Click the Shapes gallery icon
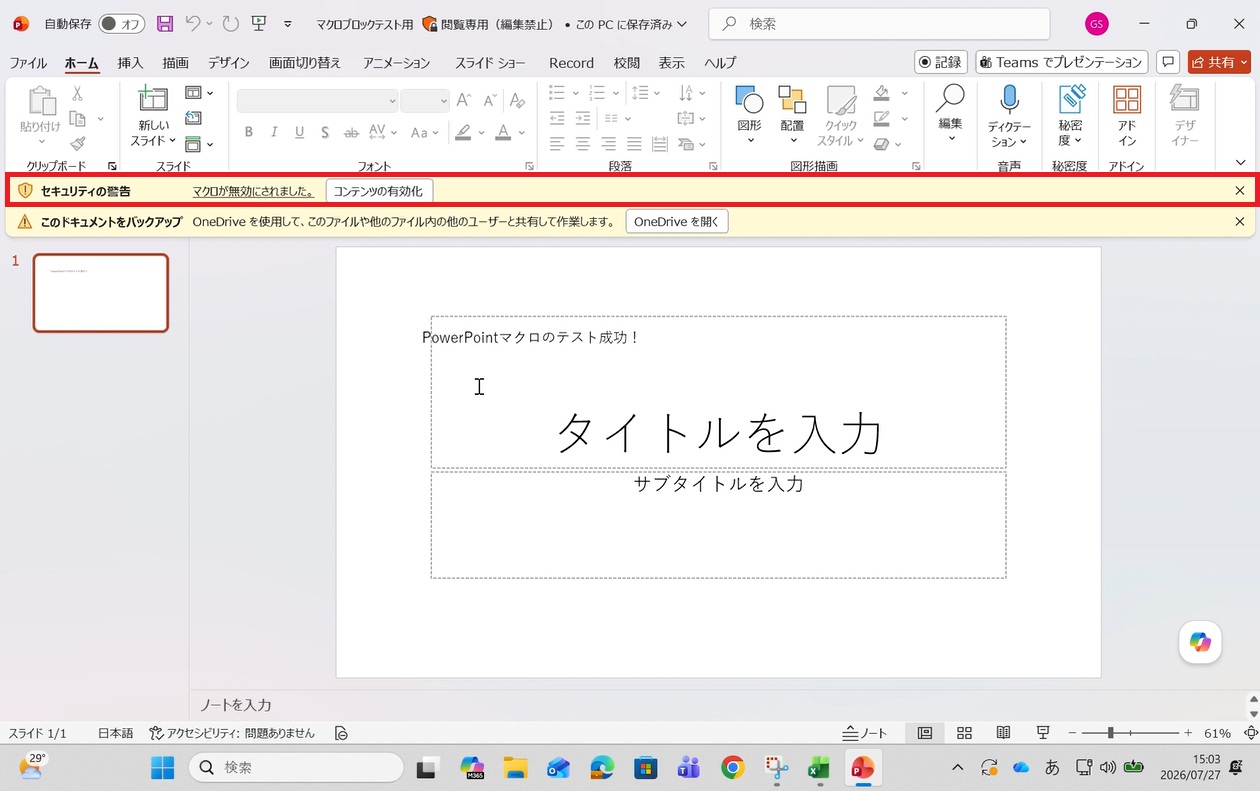The image size is (1260, 791). click(x=749, y=99)
